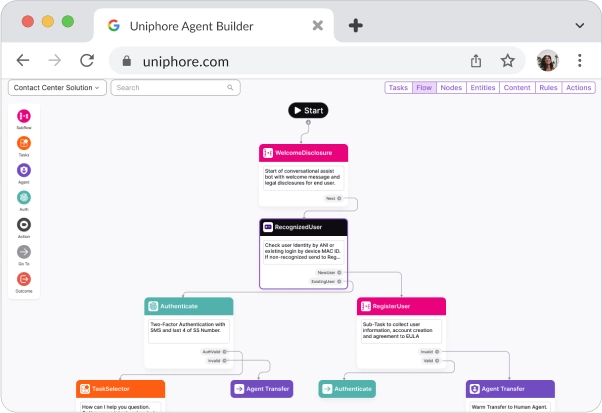The image size is (602, 413).
Task: Select the Go To arrow icon
Action: 23,252
